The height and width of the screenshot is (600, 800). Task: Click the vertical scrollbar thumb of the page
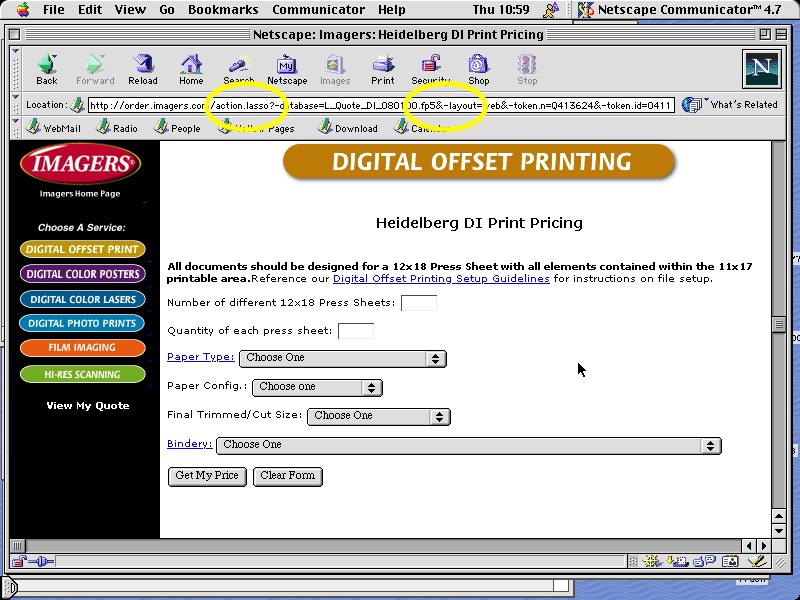tap(779, 324)
